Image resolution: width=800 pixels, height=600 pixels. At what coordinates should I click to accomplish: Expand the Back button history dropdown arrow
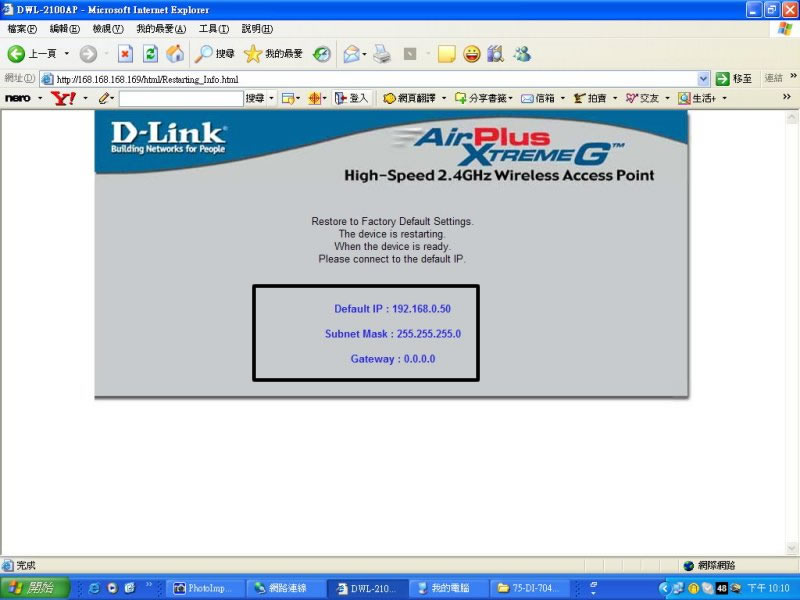click(x=66, y=54)
